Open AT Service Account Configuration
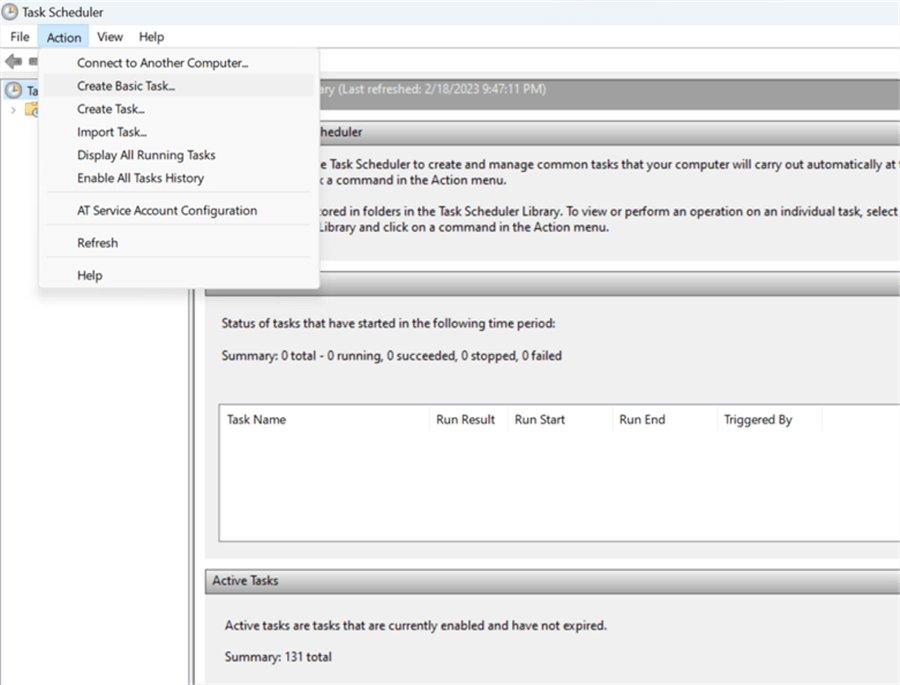This screenshot has height=685, width=900. (x=179, y=210)
